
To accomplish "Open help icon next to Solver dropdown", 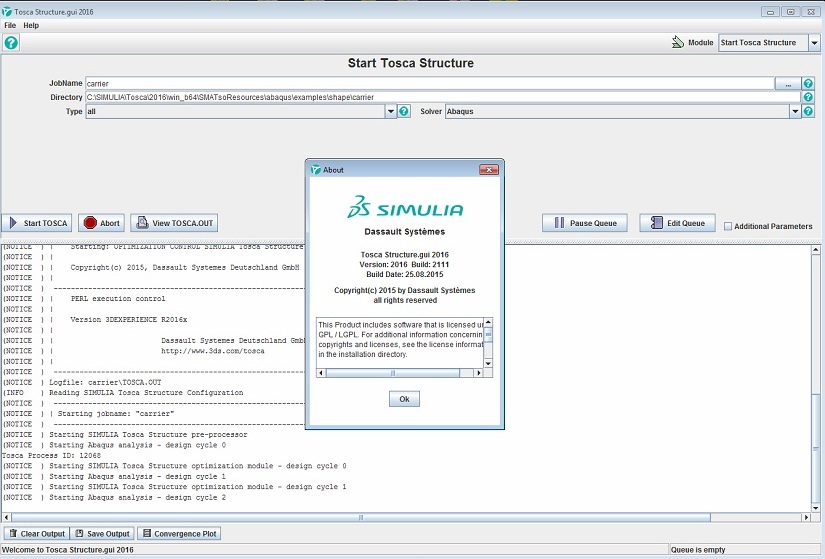I will (808, 111).
